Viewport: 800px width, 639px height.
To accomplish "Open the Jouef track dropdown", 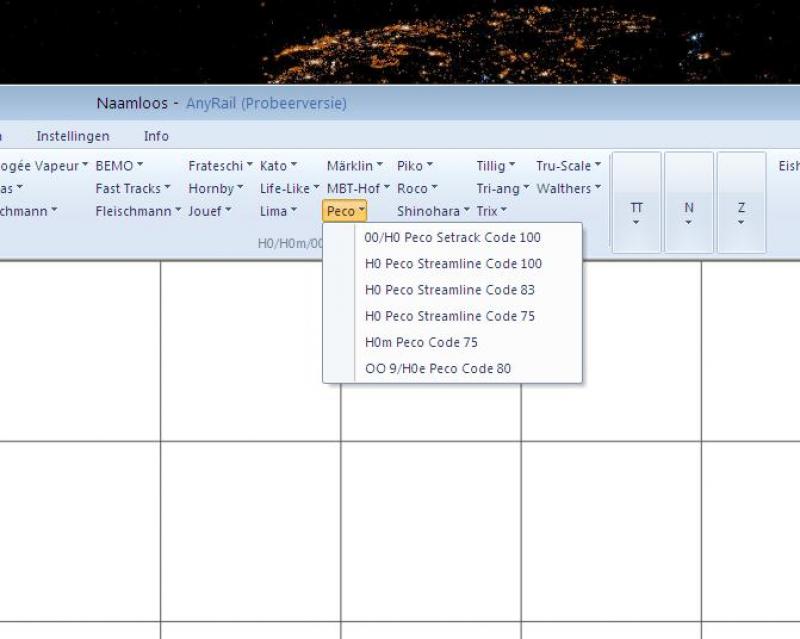I will (x=210, y=211).
